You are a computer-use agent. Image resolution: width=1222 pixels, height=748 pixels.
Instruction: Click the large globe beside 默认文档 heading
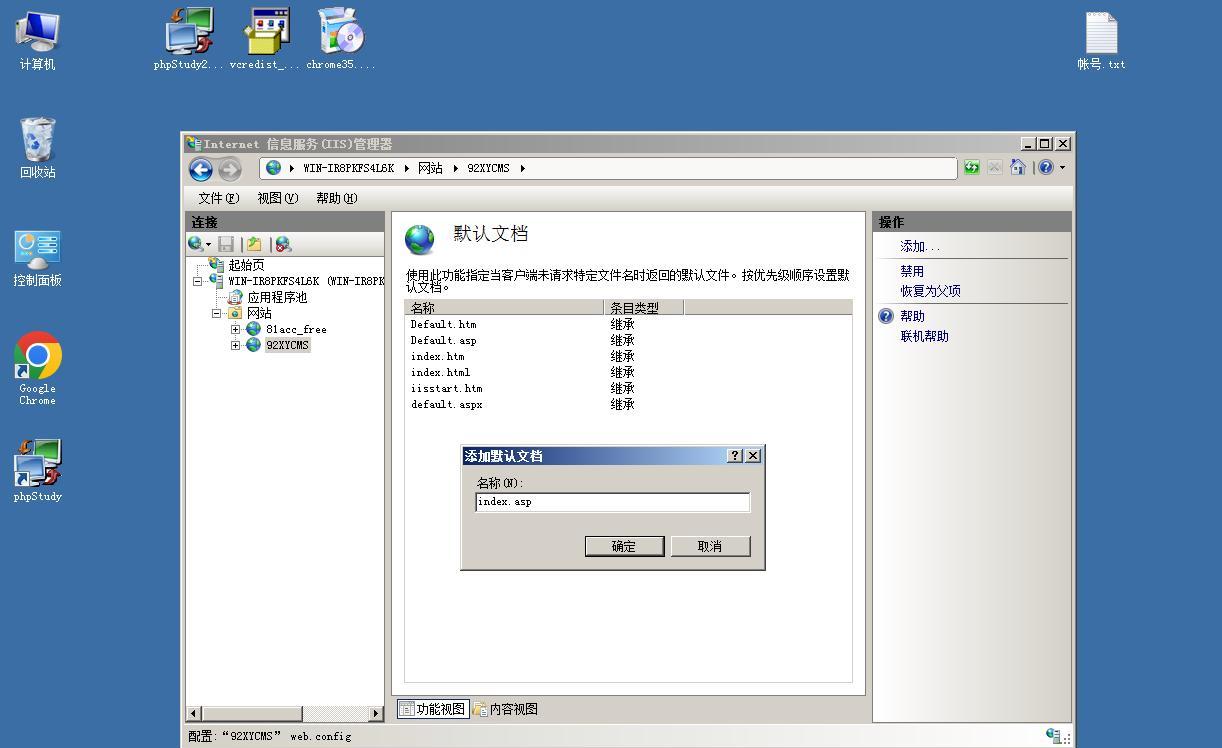(x=420, y=239)
